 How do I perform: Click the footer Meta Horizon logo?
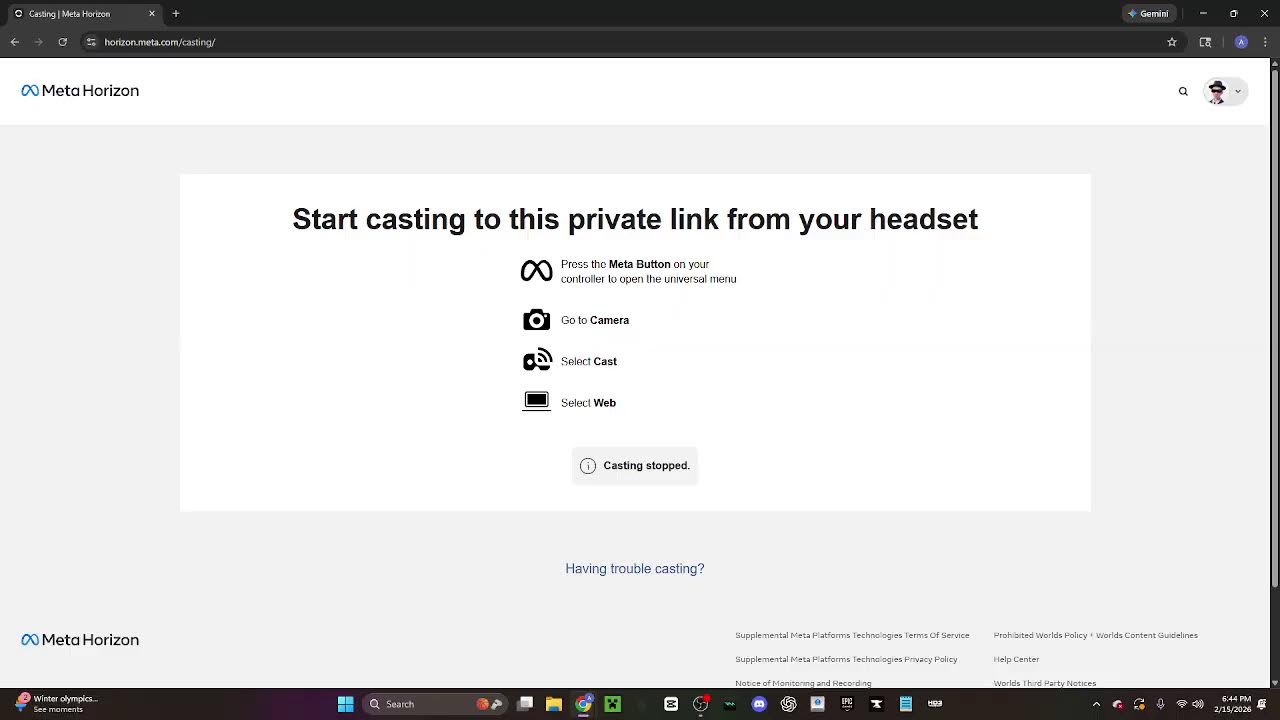80,640
